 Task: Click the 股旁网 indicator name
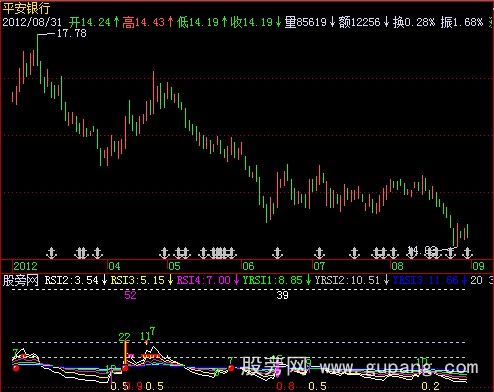21,280
